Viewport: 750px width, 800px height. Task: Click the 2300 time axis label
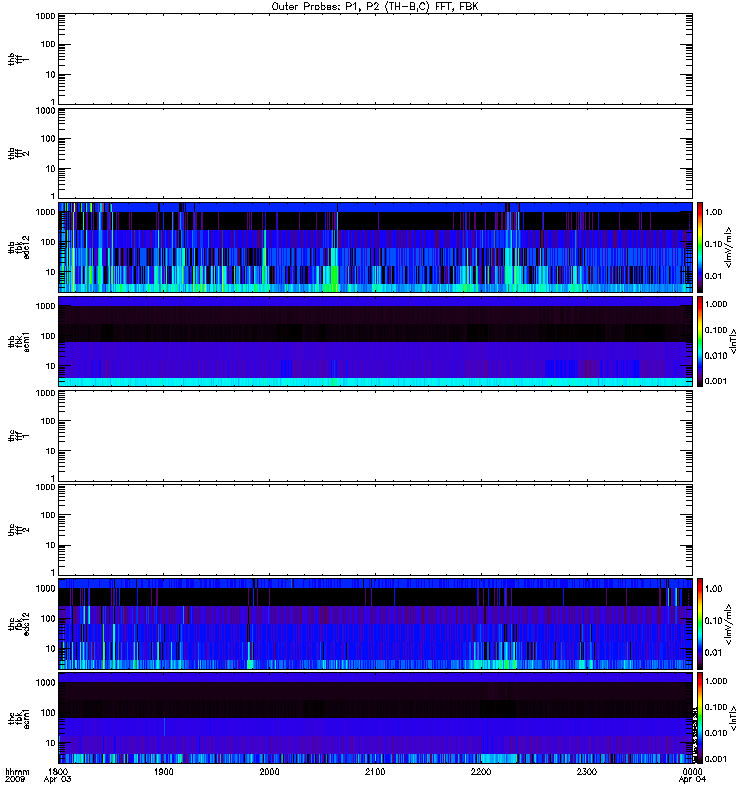[587, 771]
